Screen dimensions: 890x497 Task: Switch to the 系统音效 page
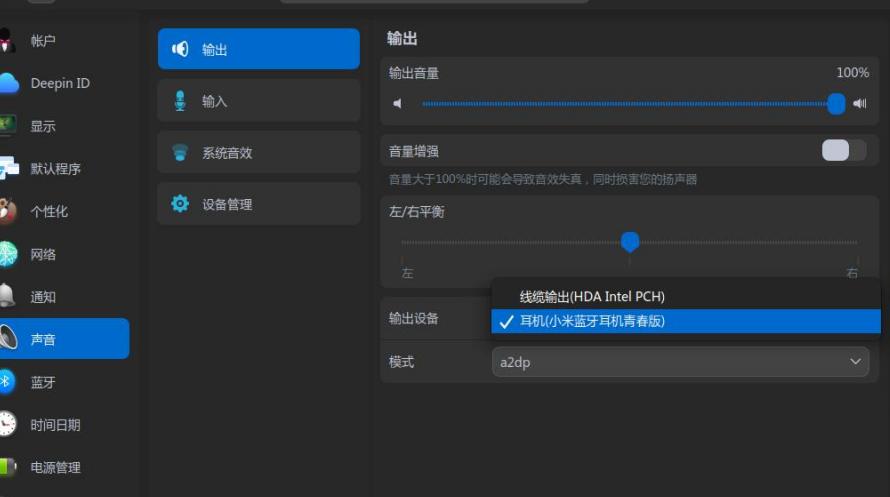259,152
